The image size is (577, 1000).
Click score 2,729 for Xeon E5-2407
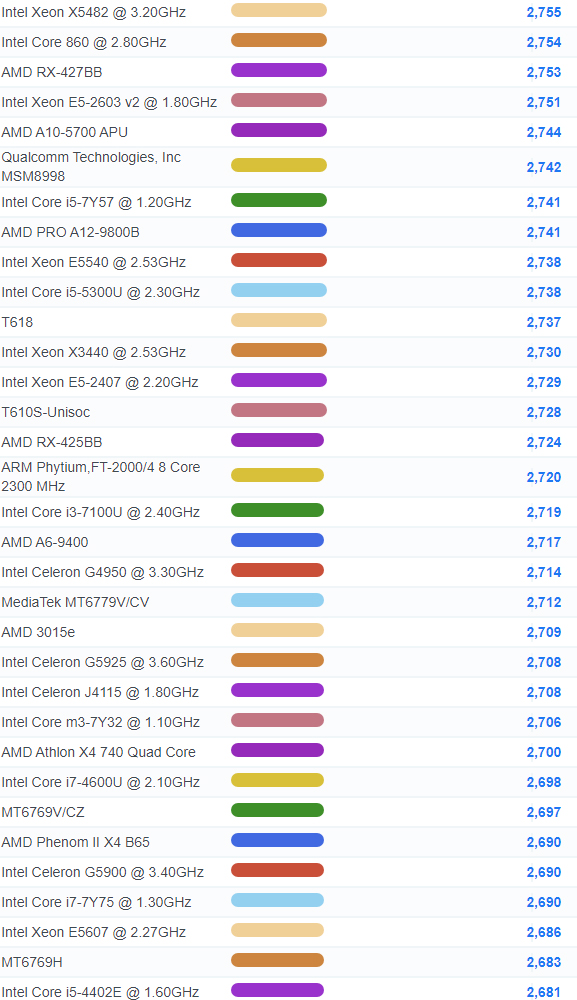click(544, 382)
